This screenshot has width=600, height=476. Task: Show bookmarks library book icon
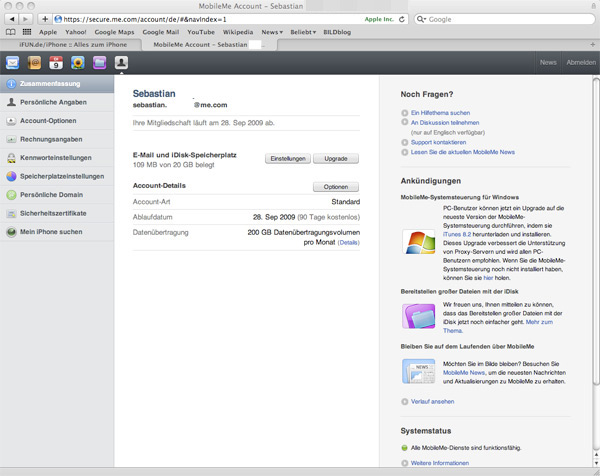11,32
